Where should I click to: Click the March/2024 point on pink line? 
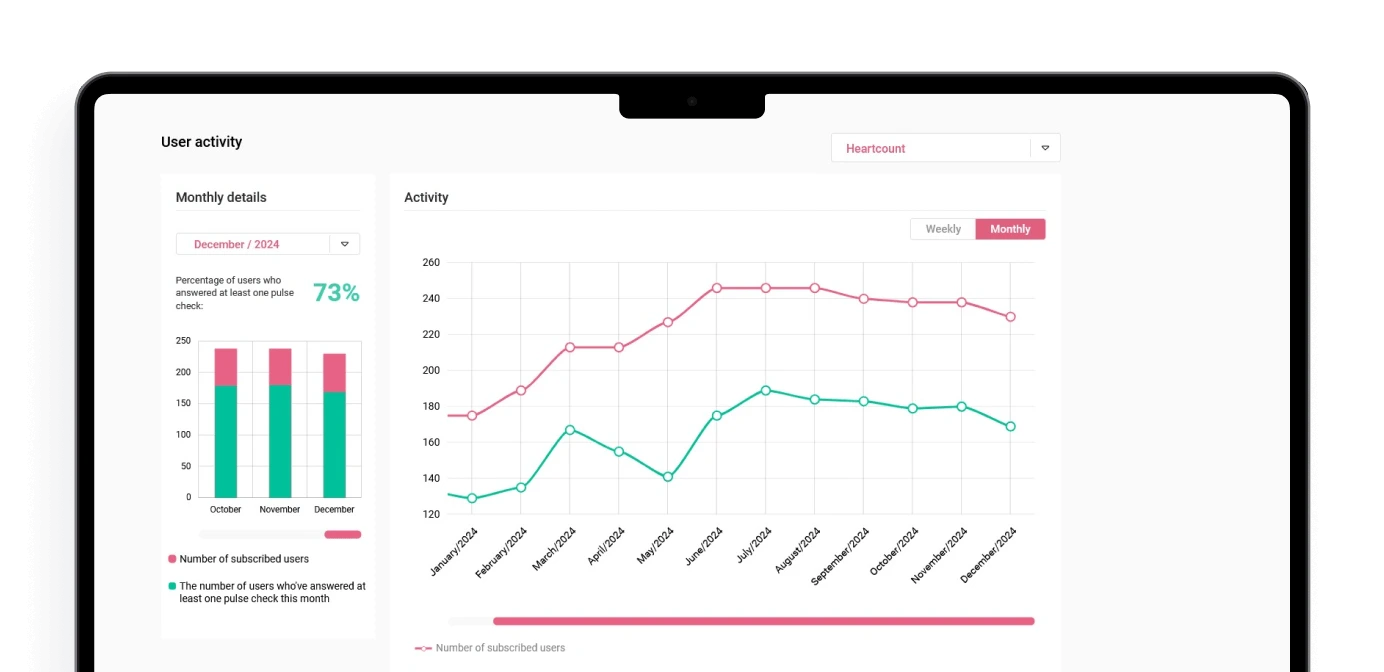click(568, 346)
